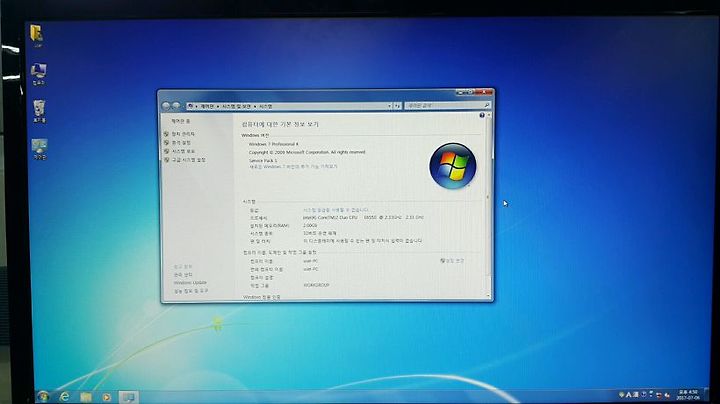Select the WORKGROUP value

pyautogui.click(x=316, y=286)
